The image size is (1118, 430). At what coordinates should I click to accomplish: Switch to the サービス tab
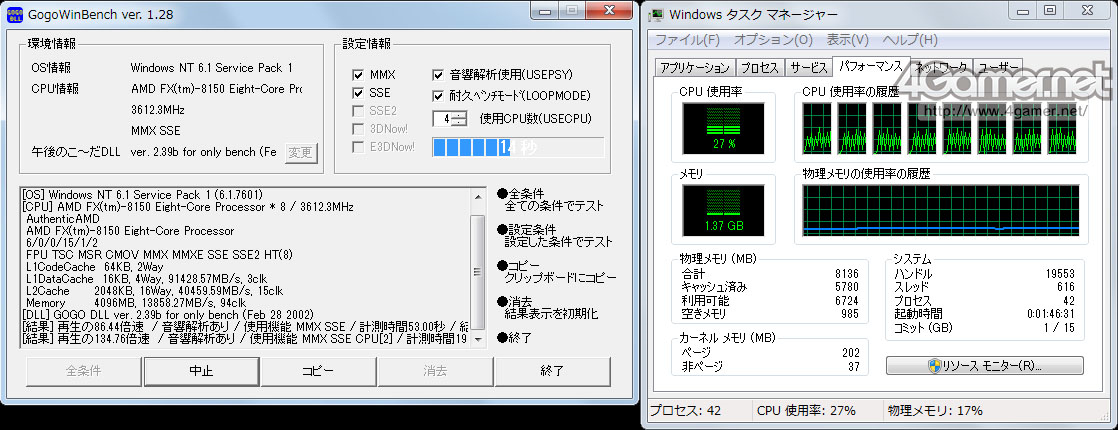tap(809, 68)
